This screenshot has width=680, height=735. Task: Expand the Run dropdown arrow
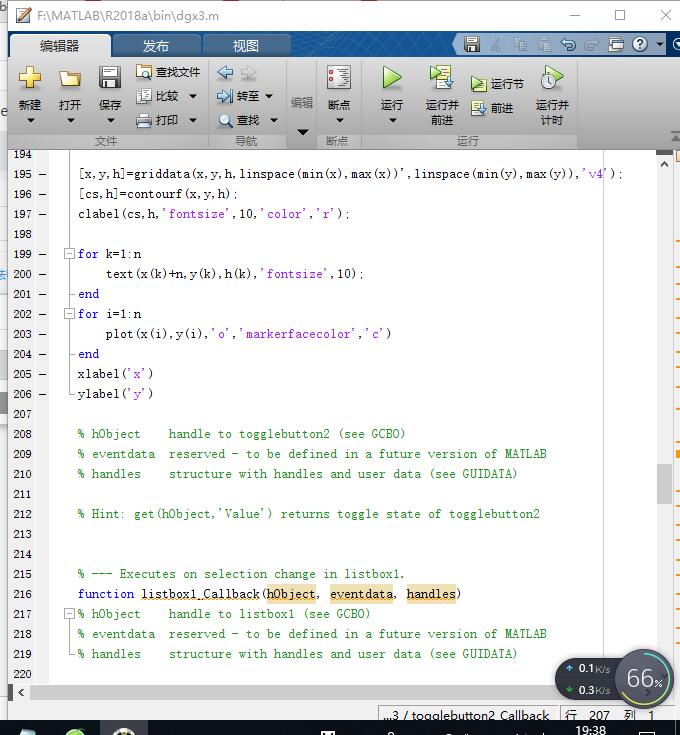[x=392, y=120]
